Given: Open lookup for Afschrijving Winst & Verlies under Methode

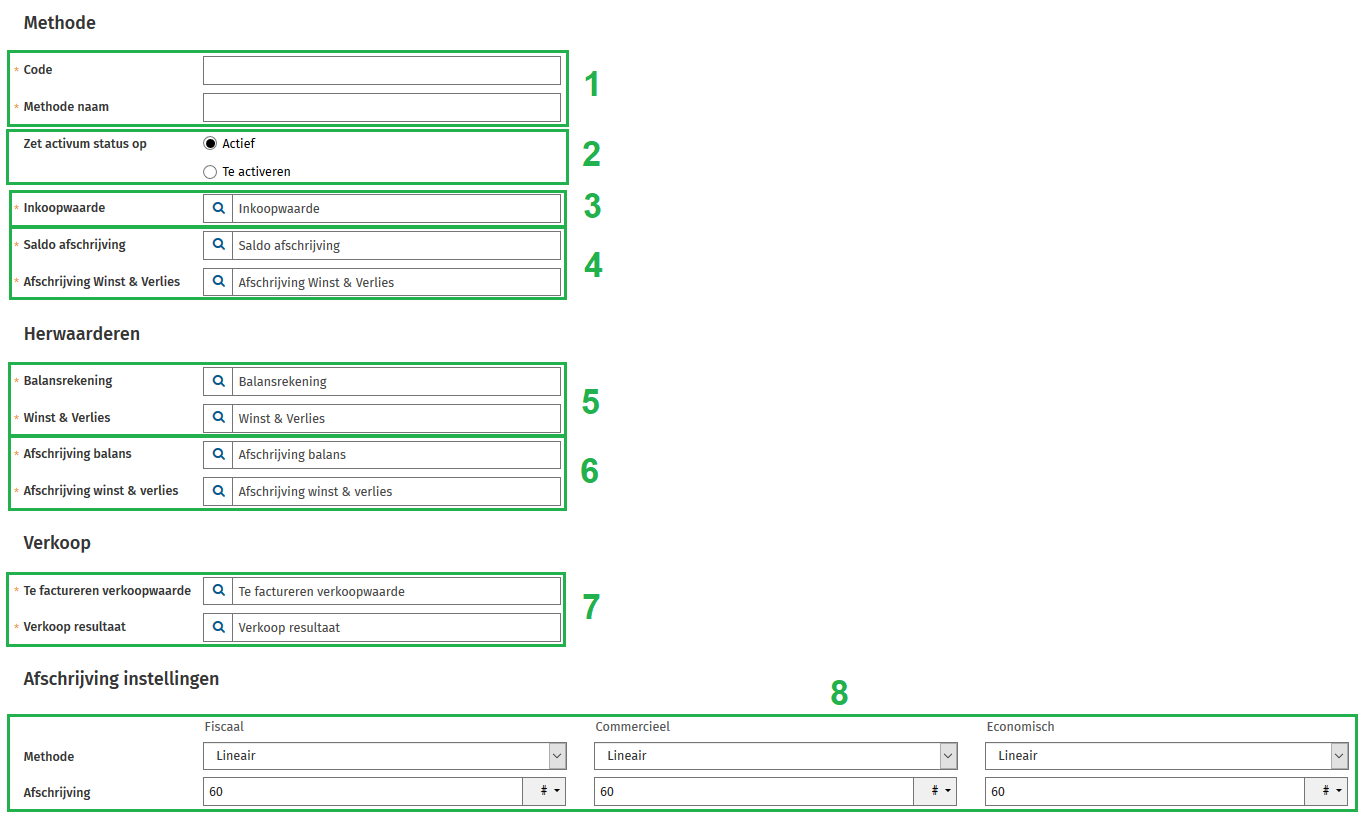Looking at the screenshot, I should click(218, 282).
